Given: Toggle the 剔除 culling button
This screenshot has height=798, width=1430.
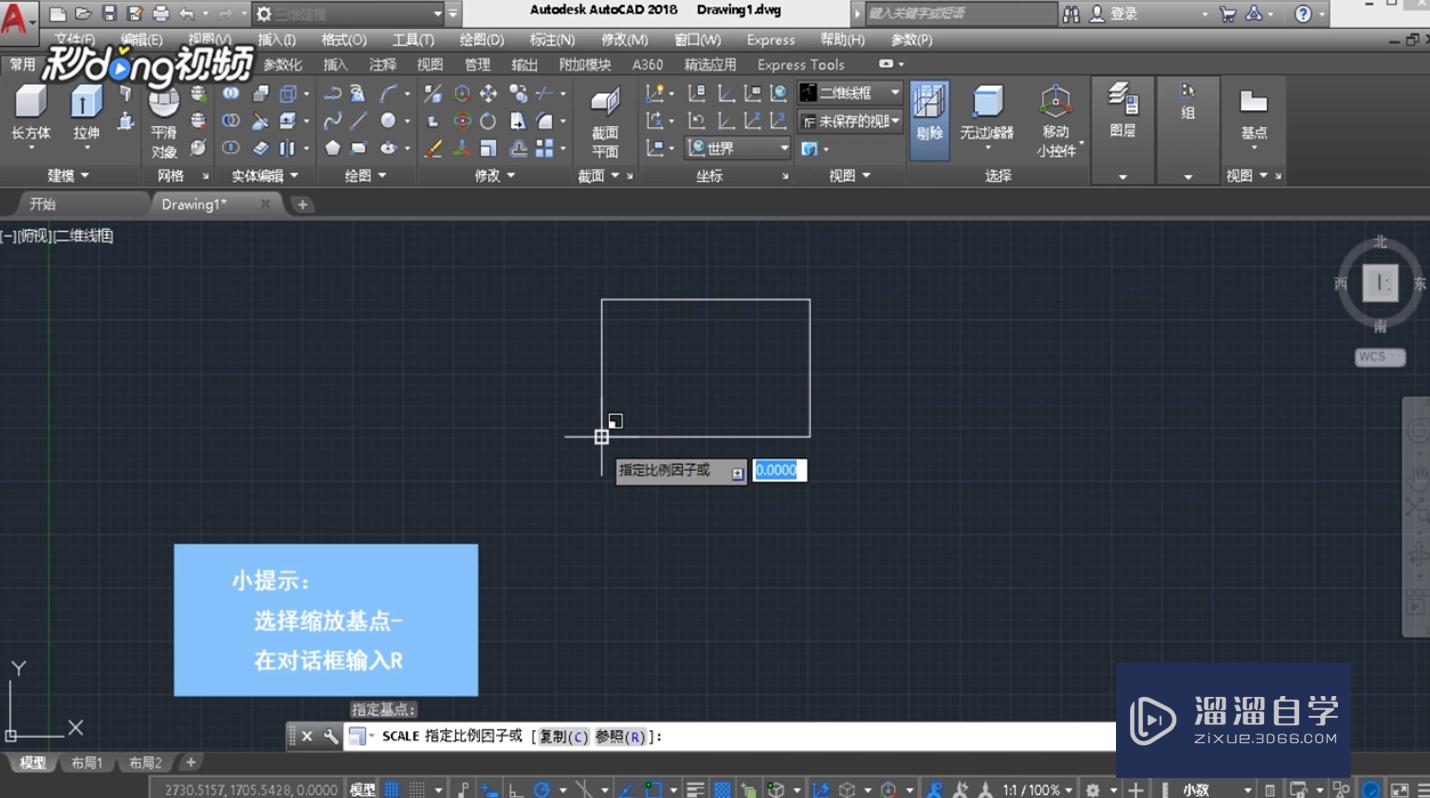Looking at the screenshot, I should tap(930, 120).
